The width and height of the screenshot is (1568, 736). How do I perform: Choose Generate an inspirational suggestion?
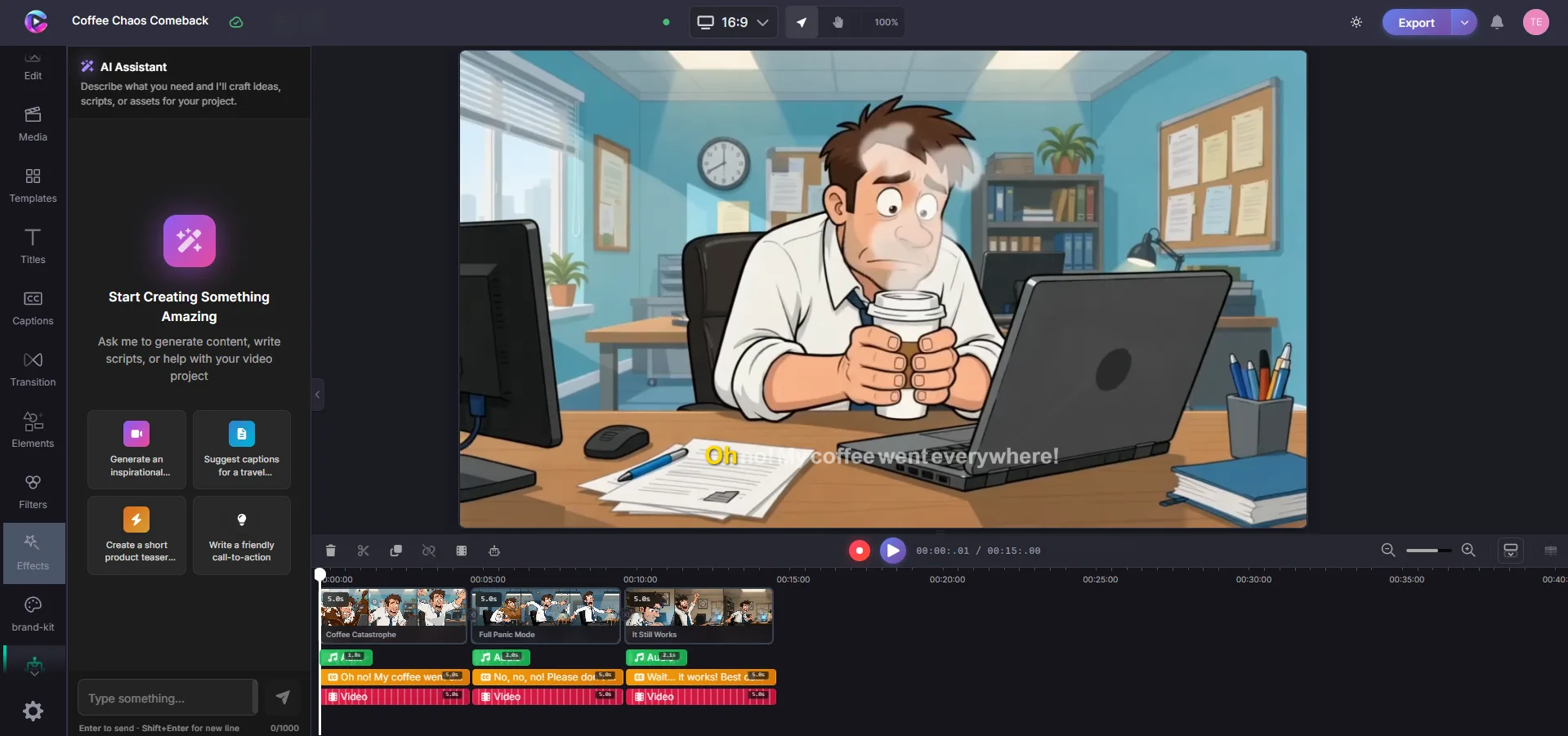(x=137, y=449)
